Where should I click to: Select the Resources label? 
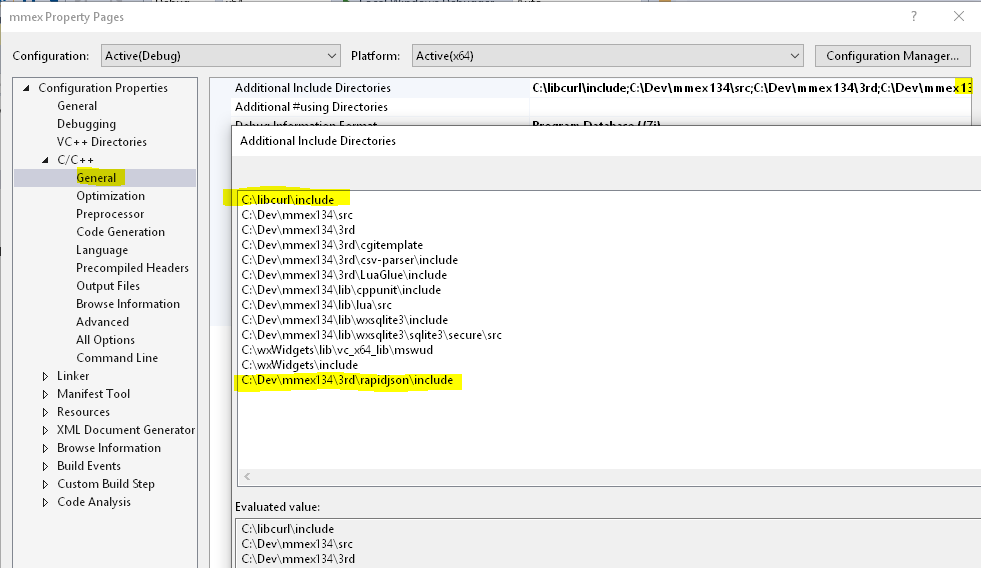(x=83, y=412)
